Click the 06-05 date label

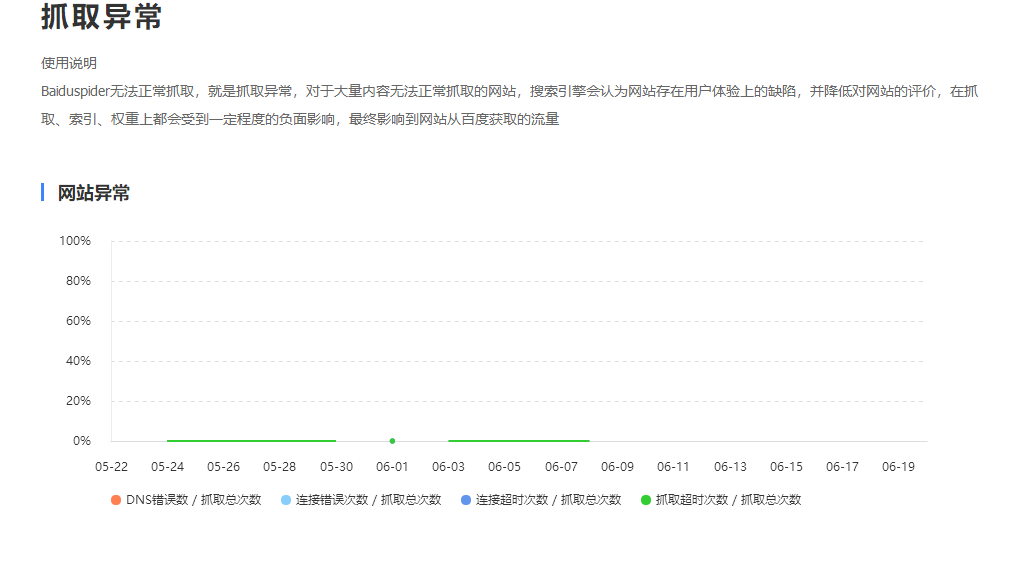[x=504, y=467]
